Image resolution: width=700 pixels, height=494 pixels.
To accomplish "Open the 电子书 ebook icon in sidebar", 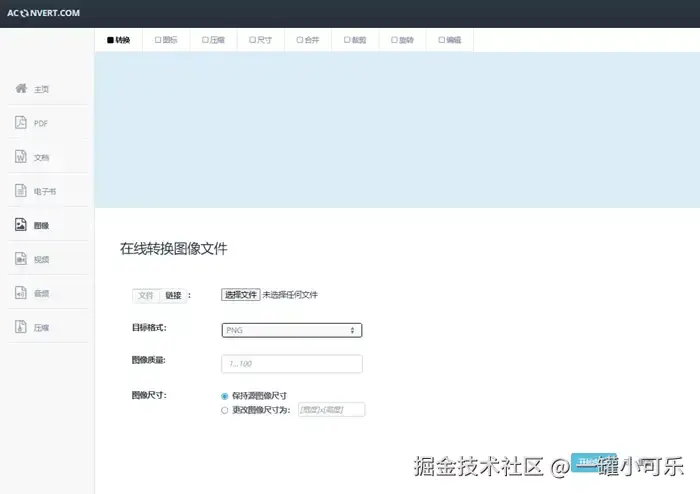I will pos(21,191).
